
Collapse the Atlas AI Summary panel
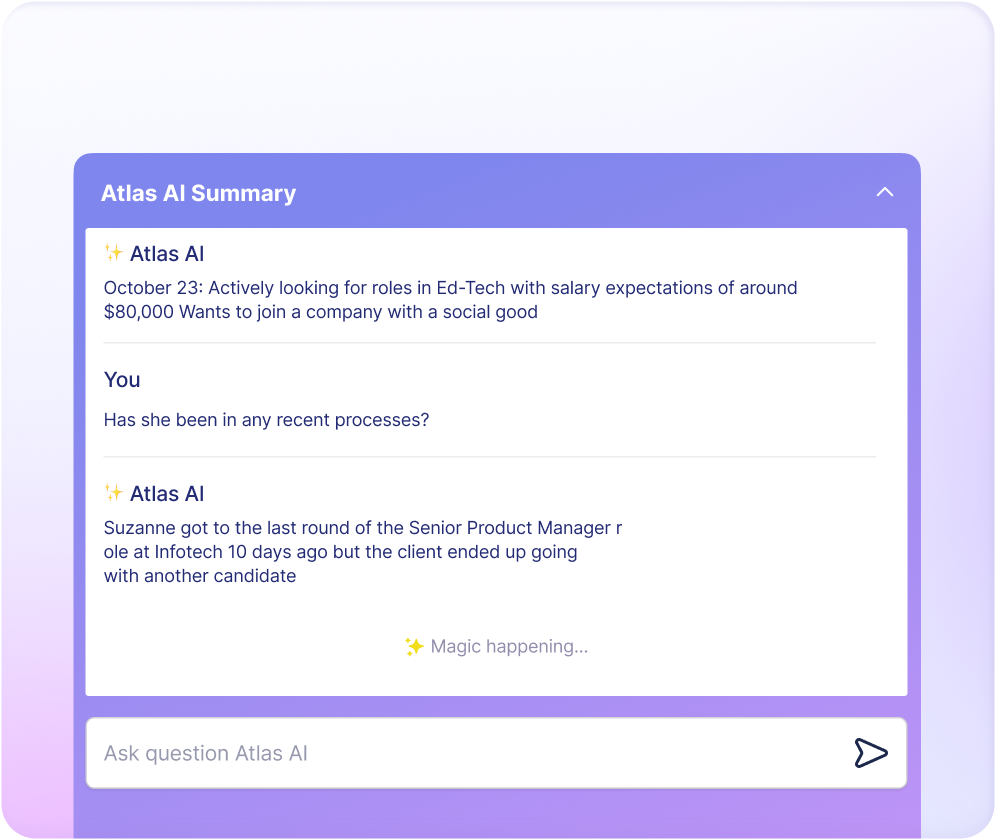click(885, 192)
